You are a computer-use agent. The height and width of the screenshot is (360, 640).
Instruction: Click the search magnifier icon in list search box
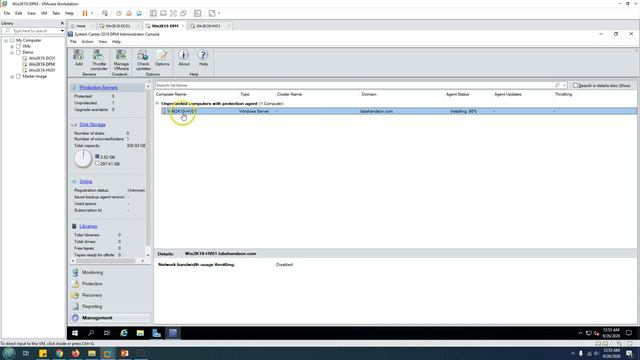click(557, 85)
